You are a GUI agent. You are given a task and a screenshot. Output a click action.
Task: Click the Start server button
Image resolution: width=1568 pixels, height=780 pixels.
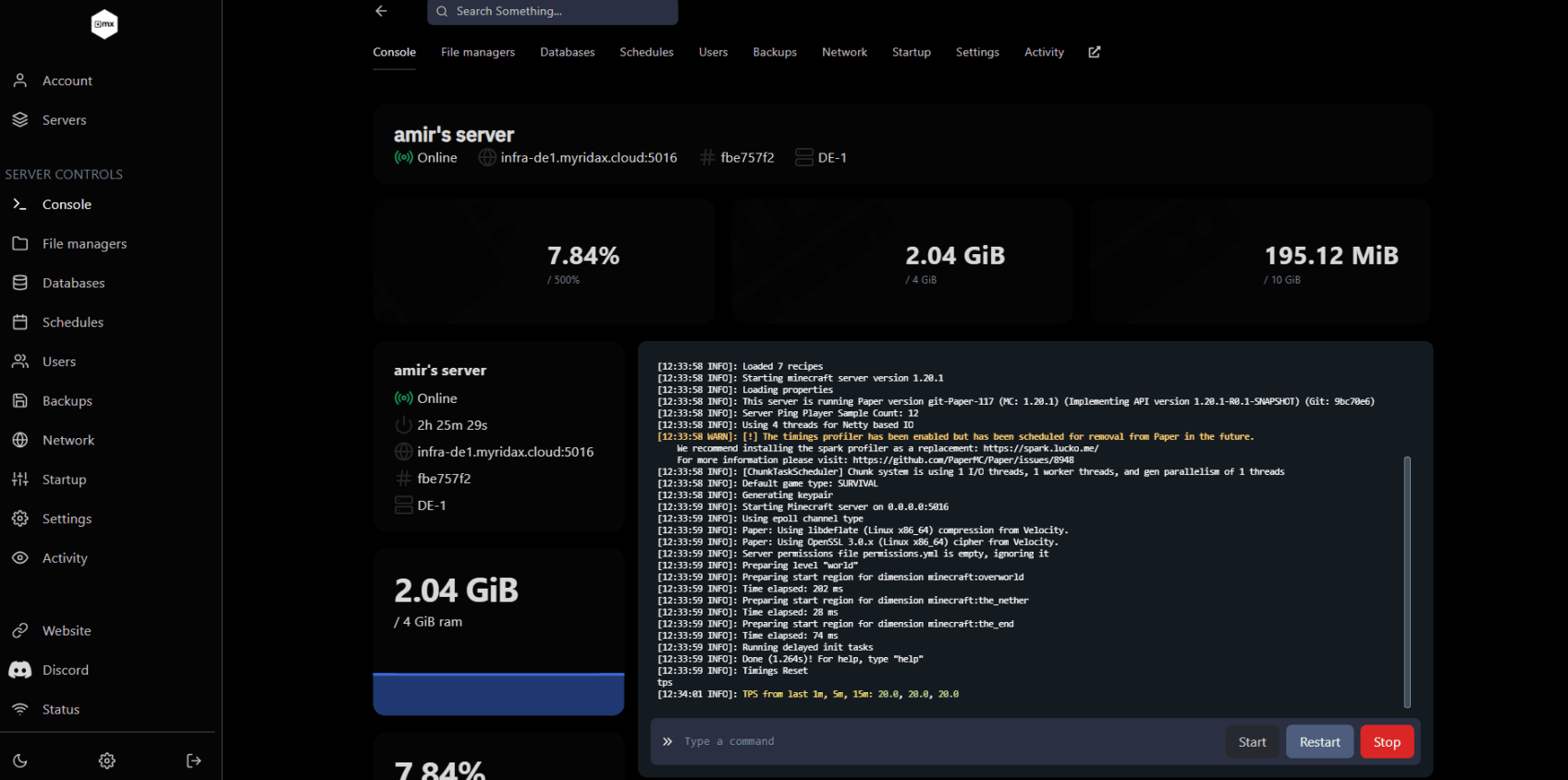[x=1252, y=742]
